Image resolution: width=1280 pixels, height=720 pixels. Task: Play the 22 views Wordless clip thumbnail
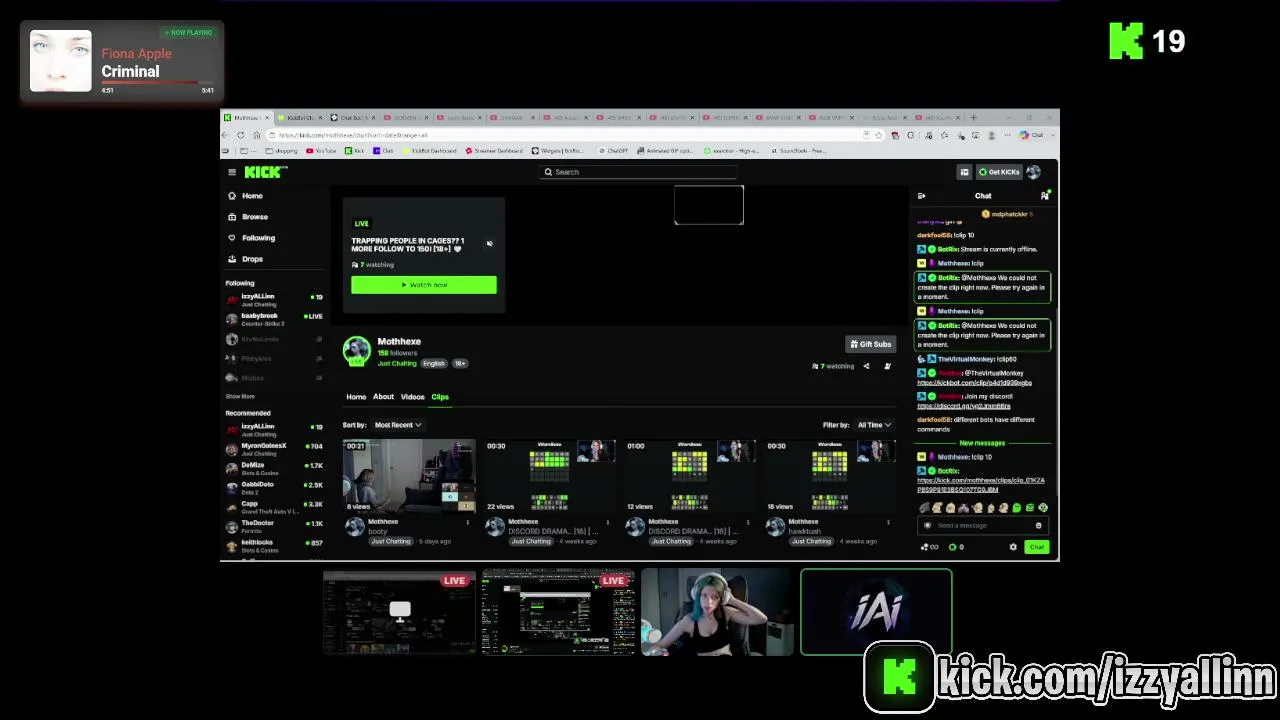coord(549,476)
